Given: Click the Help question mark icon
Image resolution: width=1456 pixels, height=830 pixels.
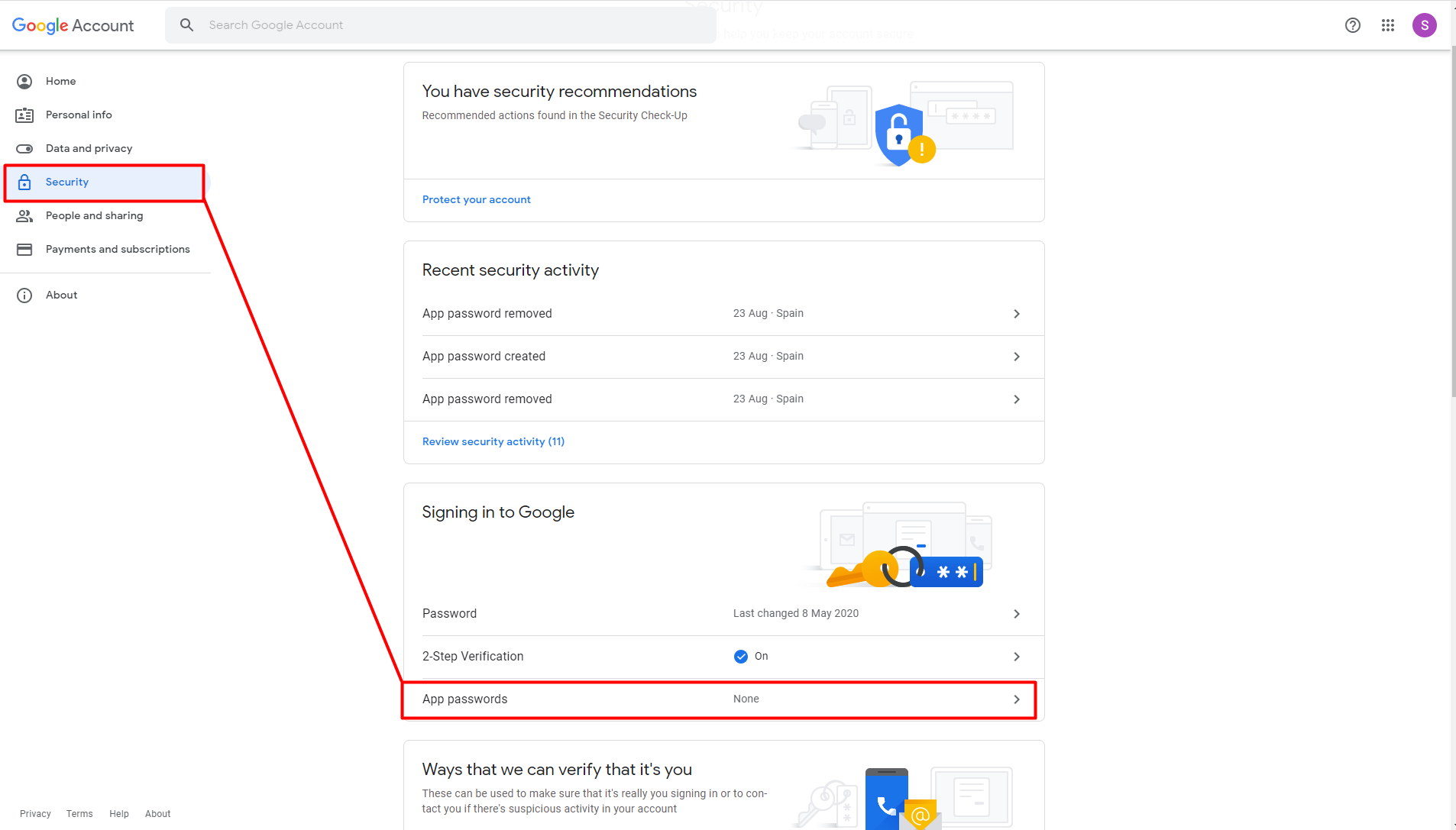Looking at the screenshot, I should (1352, 25).
